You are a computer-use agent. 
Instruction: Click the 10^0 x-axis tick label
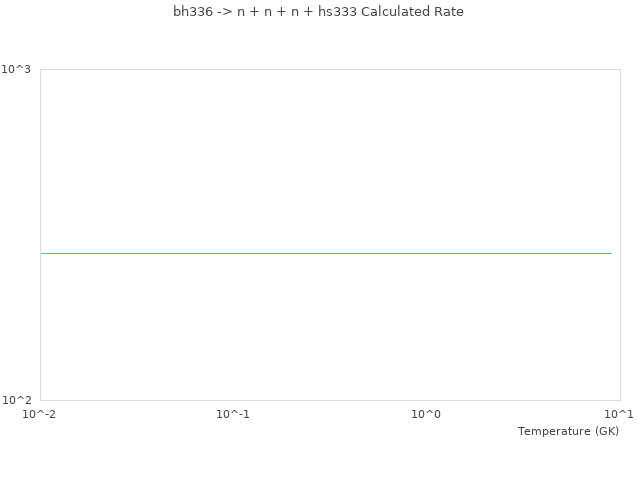click(426, 414)
